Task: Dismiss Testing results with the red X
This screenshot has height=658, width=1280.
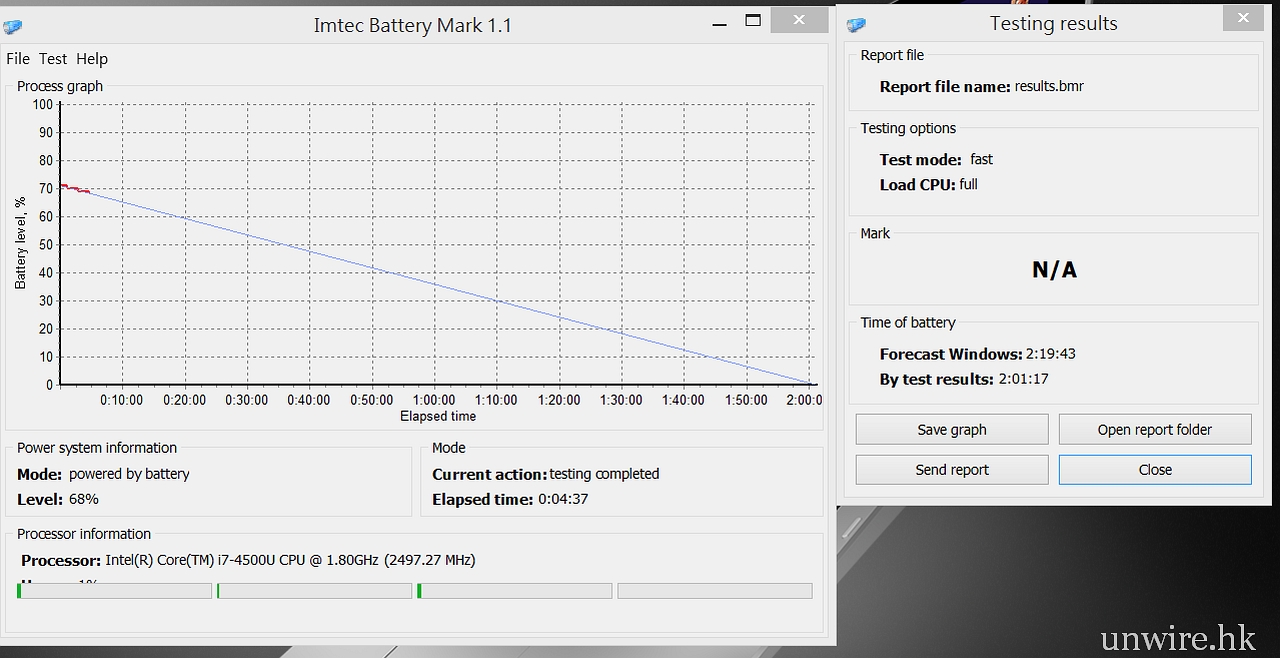Action: [1243, 18]
